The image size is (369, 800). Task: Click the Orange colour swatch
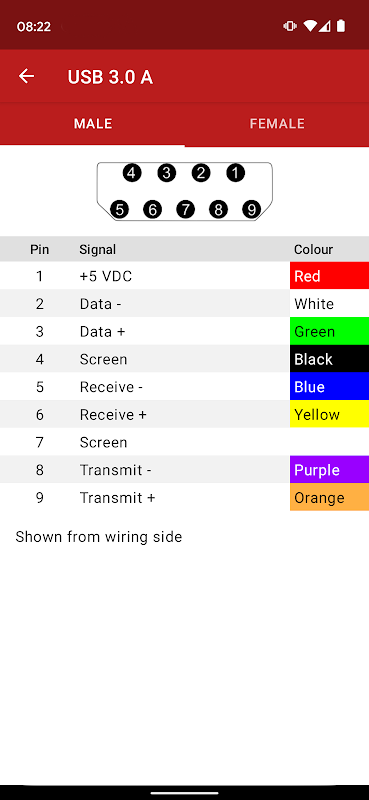[329, 497]
